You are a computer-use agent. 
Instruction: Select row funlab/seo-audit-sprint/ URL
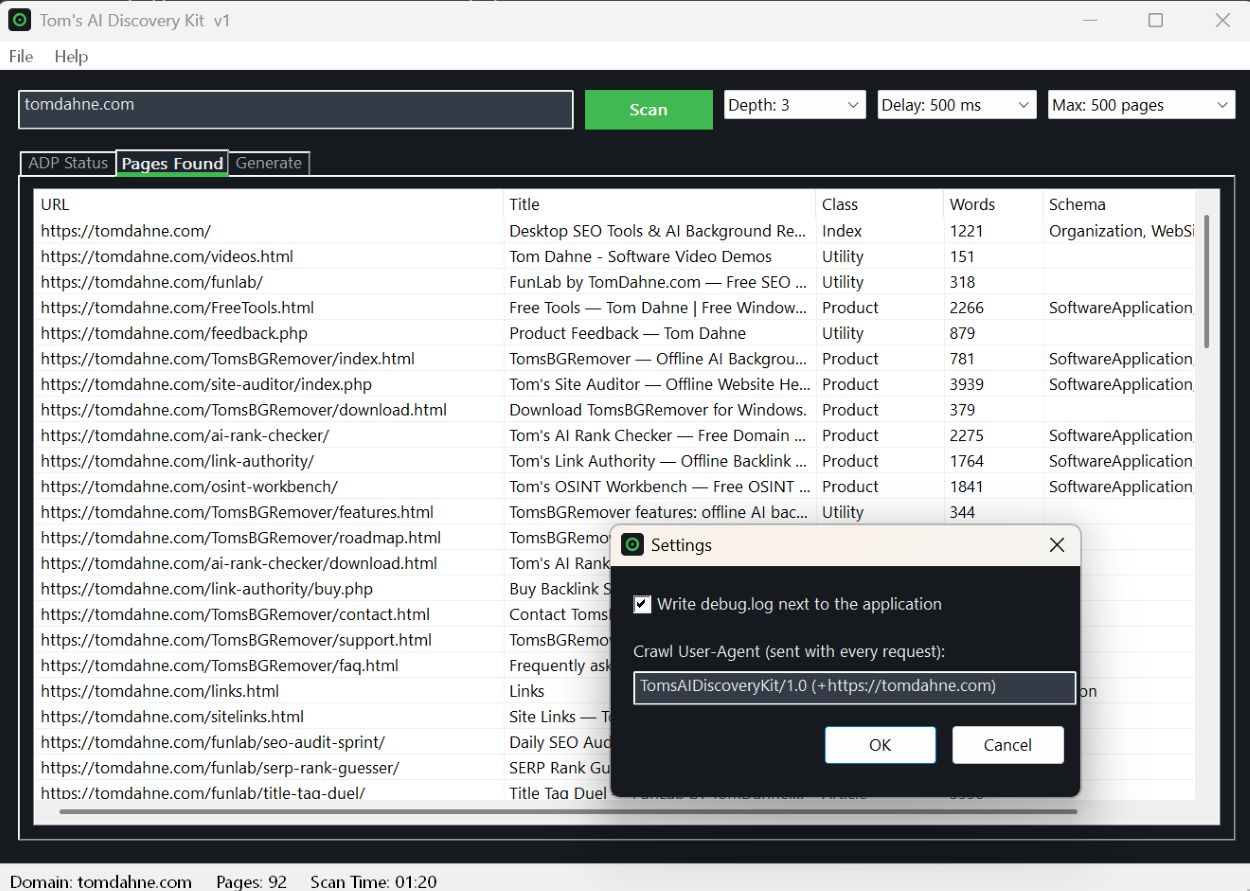[x=213, y=743]
